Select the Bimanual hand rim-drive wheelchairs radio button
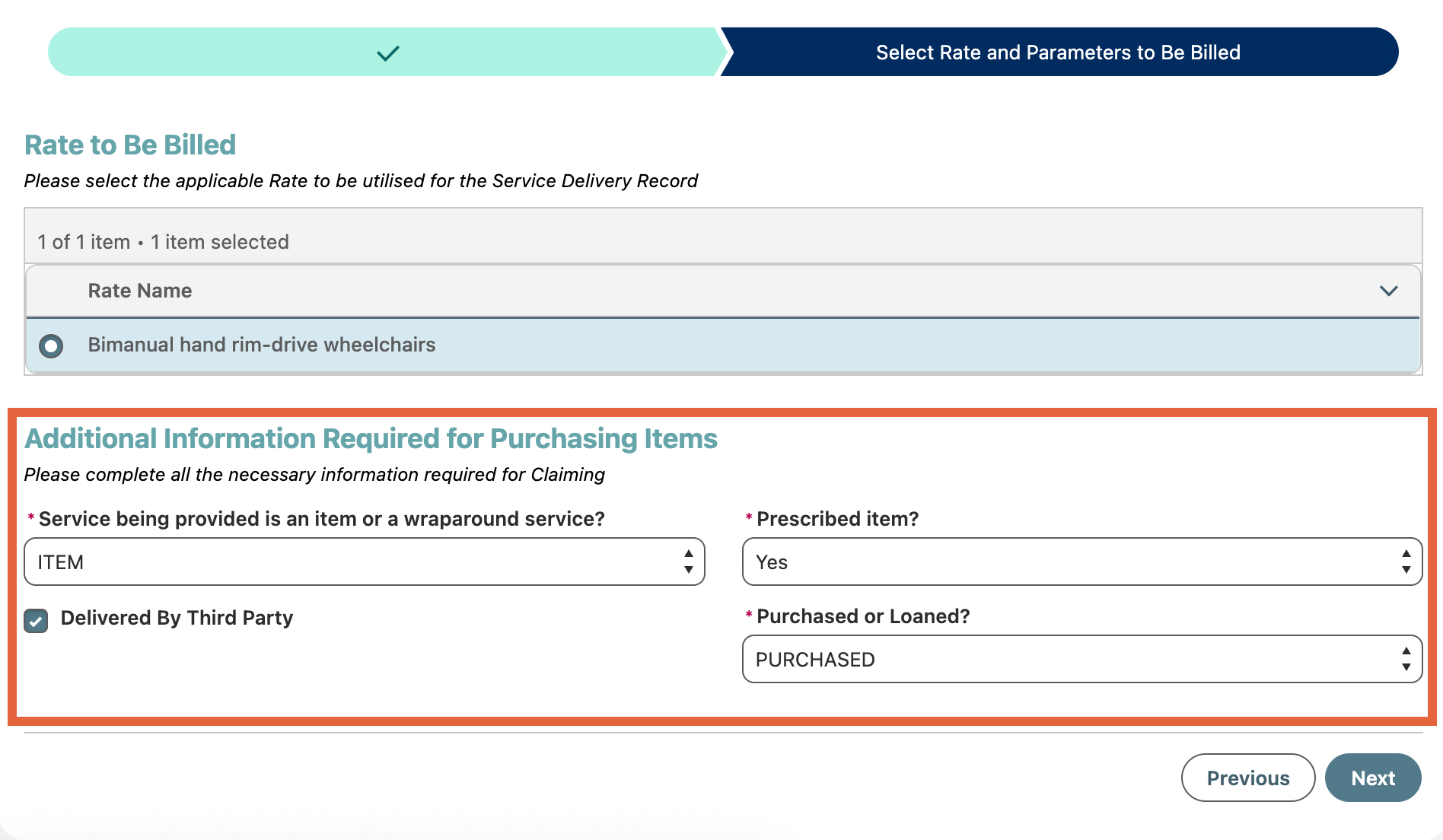The width and height of the screenshot is (1443, 840). coord(51,345)
